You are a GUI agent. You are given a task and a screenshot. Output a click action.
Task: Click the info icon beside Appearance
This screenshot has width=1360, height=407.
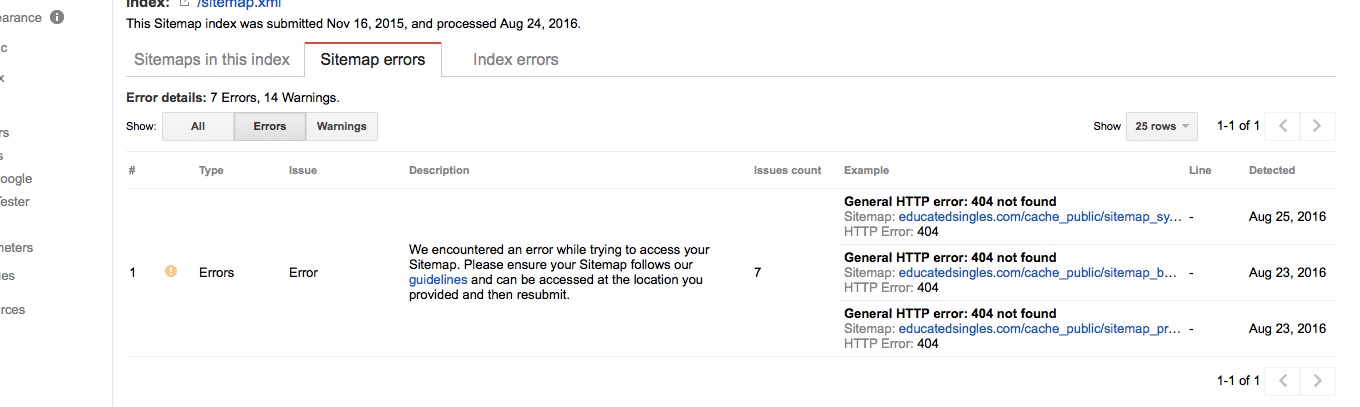pos(57,17)
